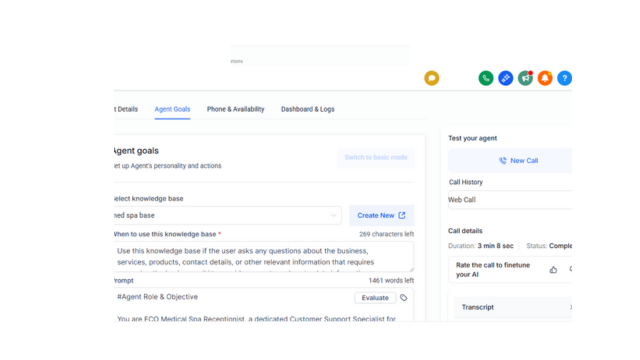Click the '269 characters left' counter
Image resolution: width=640 pixels, height=360 pixels.
[386, 234]
